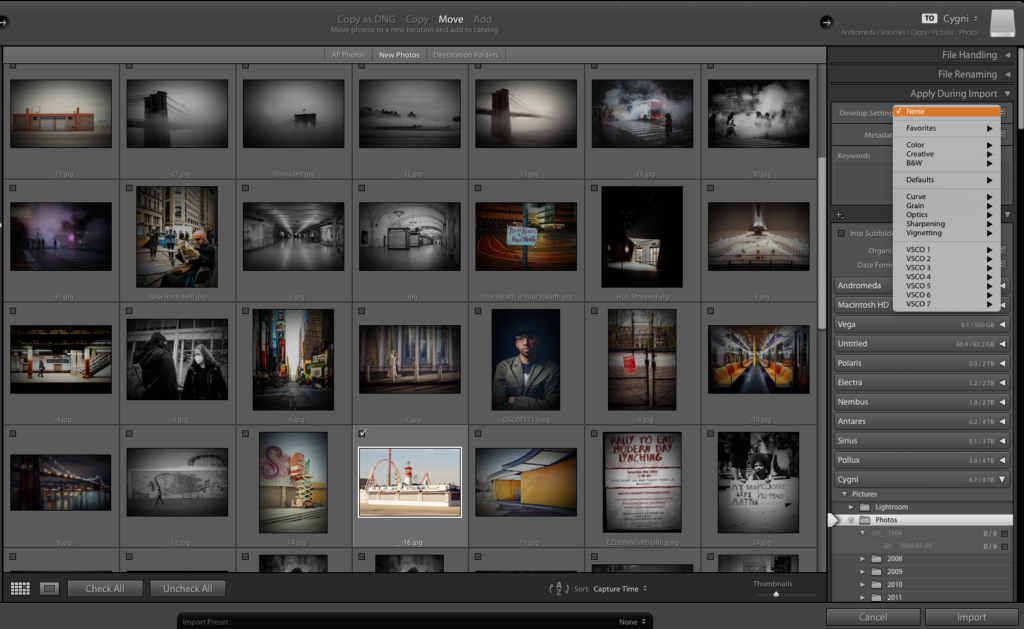The image size is (1024, 629).
Task: Collapse the Apply During Import panel
Action: click(x=1008, y=94)
